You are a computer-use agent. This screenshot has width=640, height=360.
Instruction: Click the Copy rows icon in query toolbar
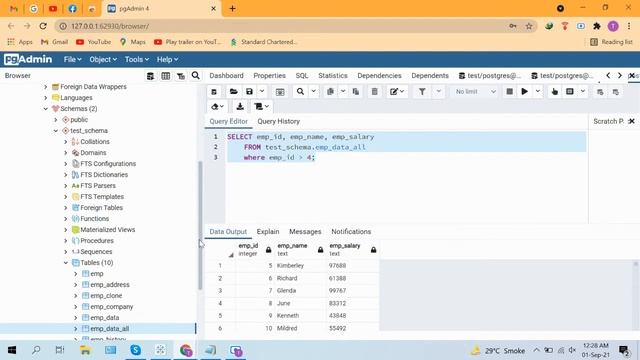point(331,92)
